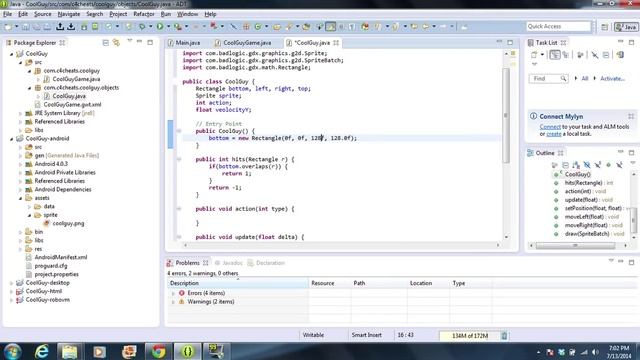Image resolution: width=640 pixels, height=360 pixels.
Task: Click the Outline horizontal scrollbar
Action: tap(575, 245)
